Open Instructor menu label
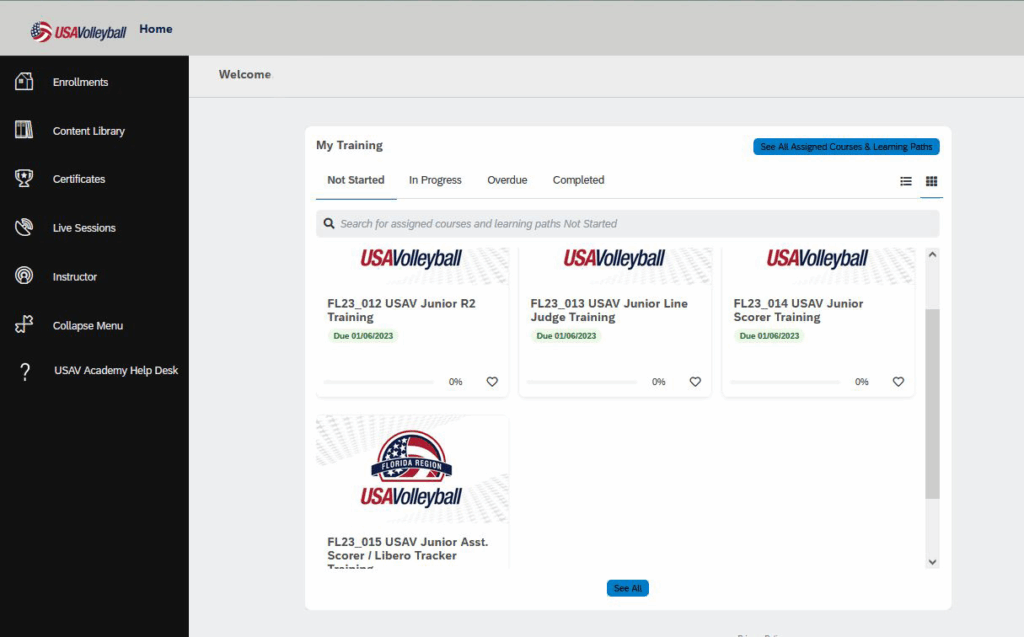Viewport: 1024px width, 637px height. point(75,277)
